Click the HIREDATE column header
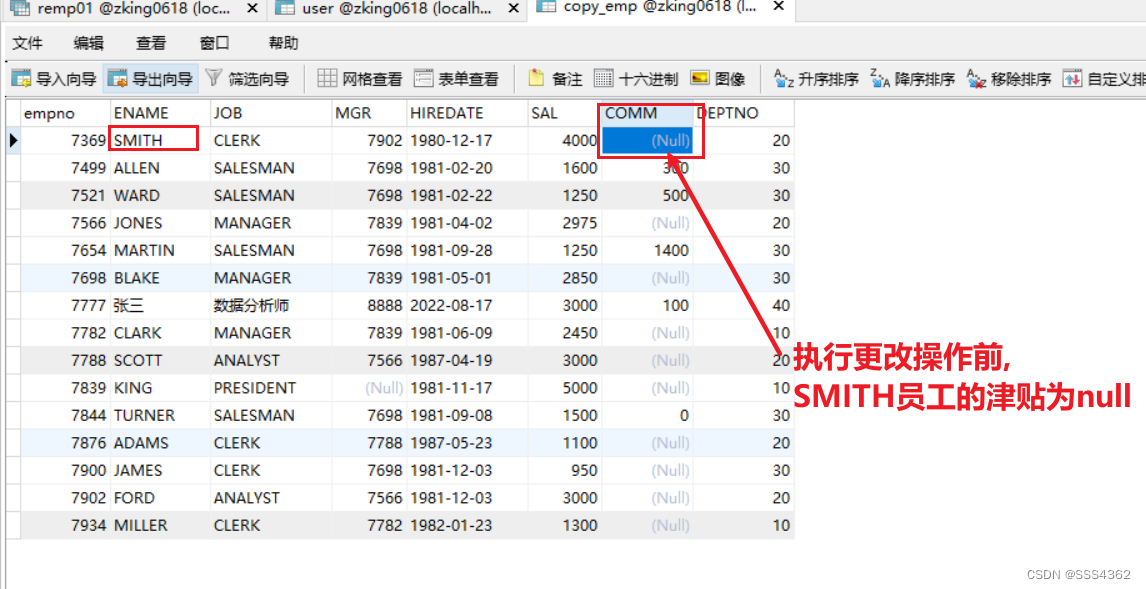 (x=467, y=113)
